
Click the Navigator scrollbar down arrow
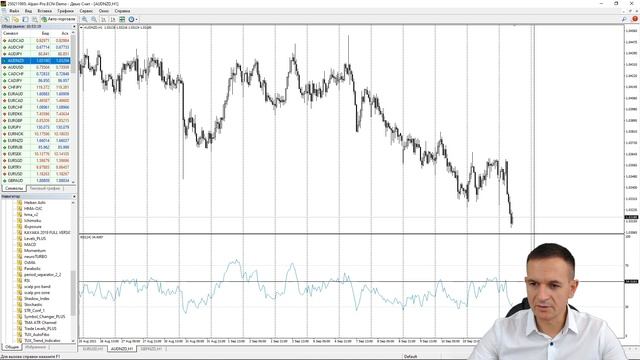[73, 340]
